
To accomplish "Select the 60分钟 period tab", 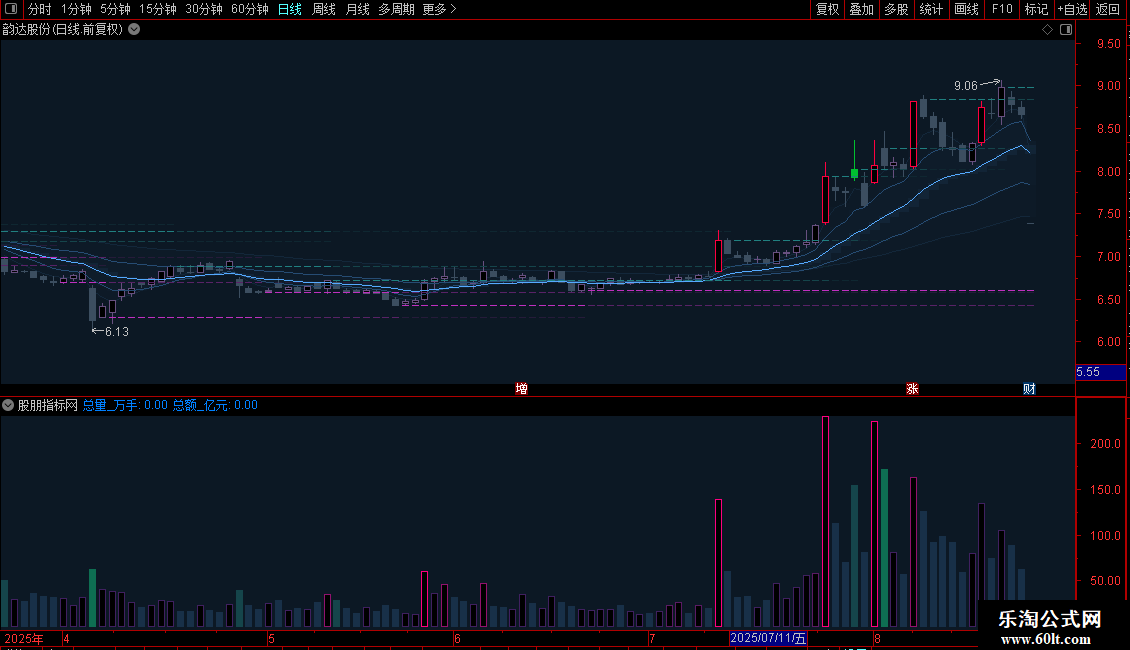I will click(250, 9).
